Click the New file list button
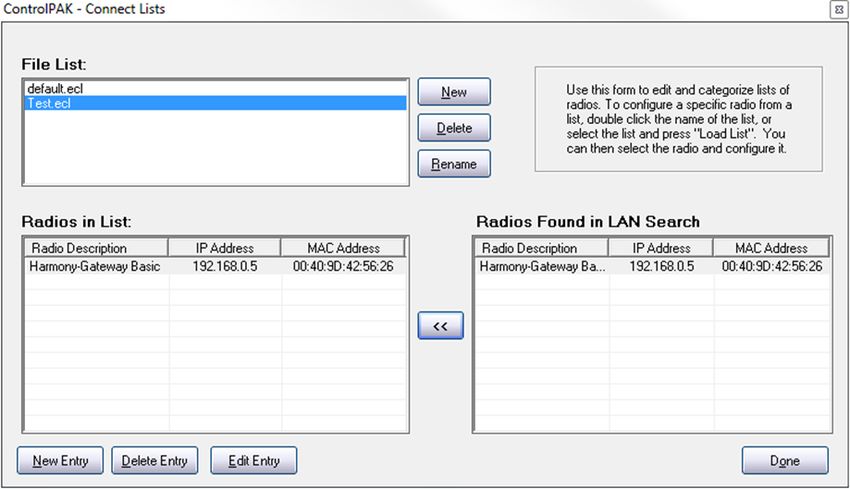The width and height of the screenshot is (850, 489). [454, 92]
